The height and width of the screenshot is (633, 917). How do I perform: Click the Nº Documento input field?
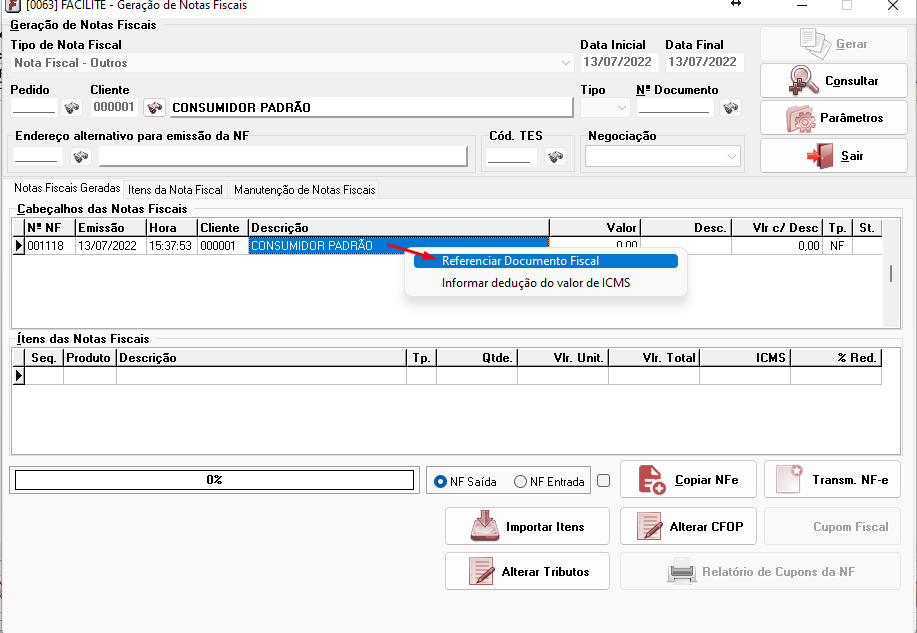(675, 108)
